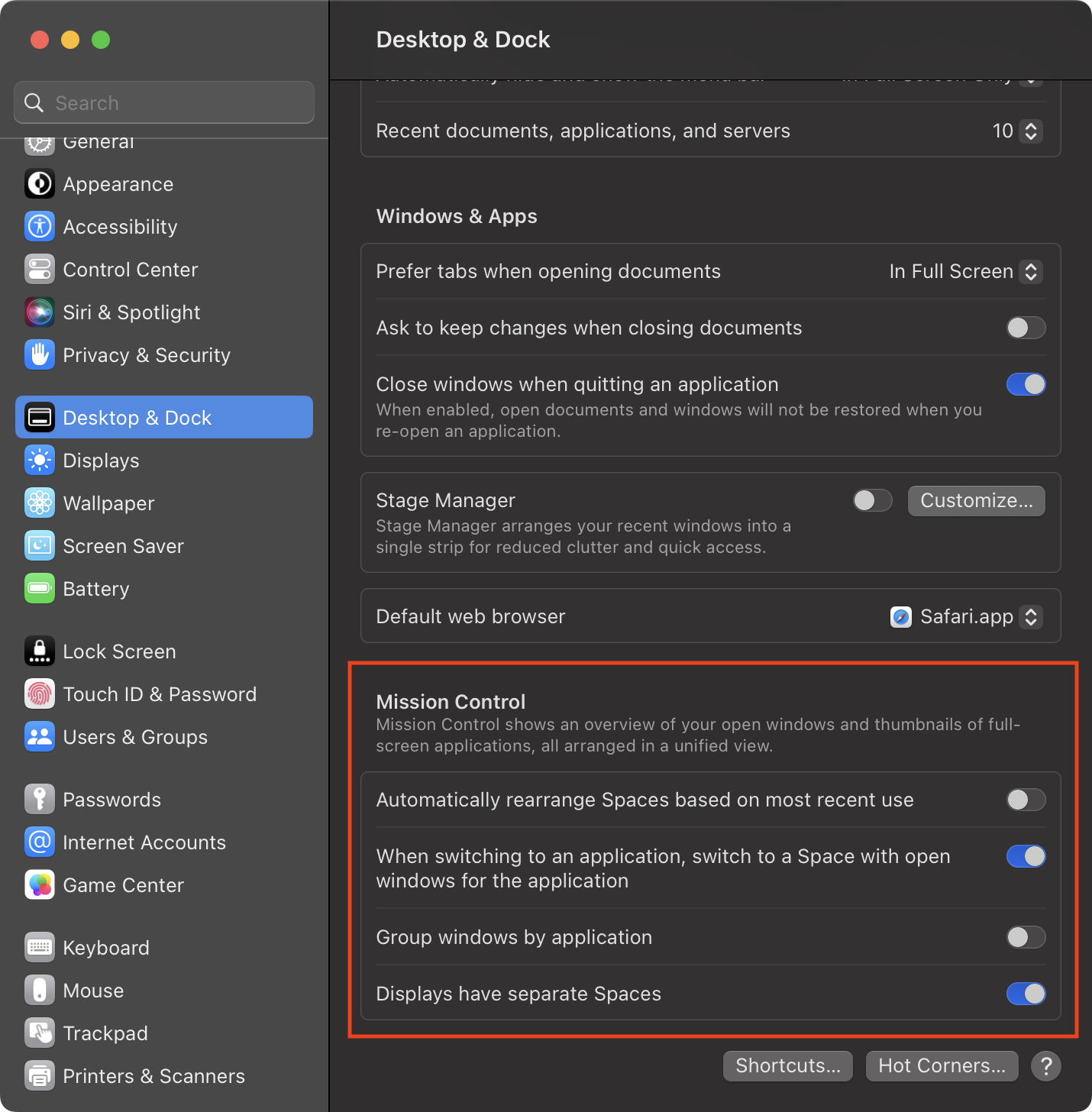Image resolution: width=1092 pixels, height=1112 pixels.
Task: Disable Displays have separate Spaces
Action: click(x=1026, y=994)
